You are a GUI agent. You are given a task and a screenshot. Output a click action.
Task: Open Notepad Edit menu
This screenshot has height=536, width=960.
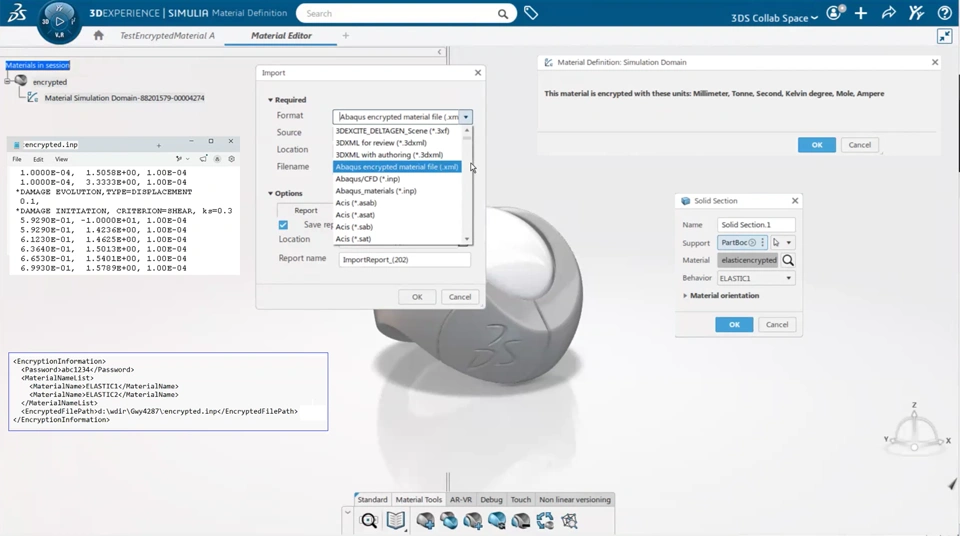[38, 159]
